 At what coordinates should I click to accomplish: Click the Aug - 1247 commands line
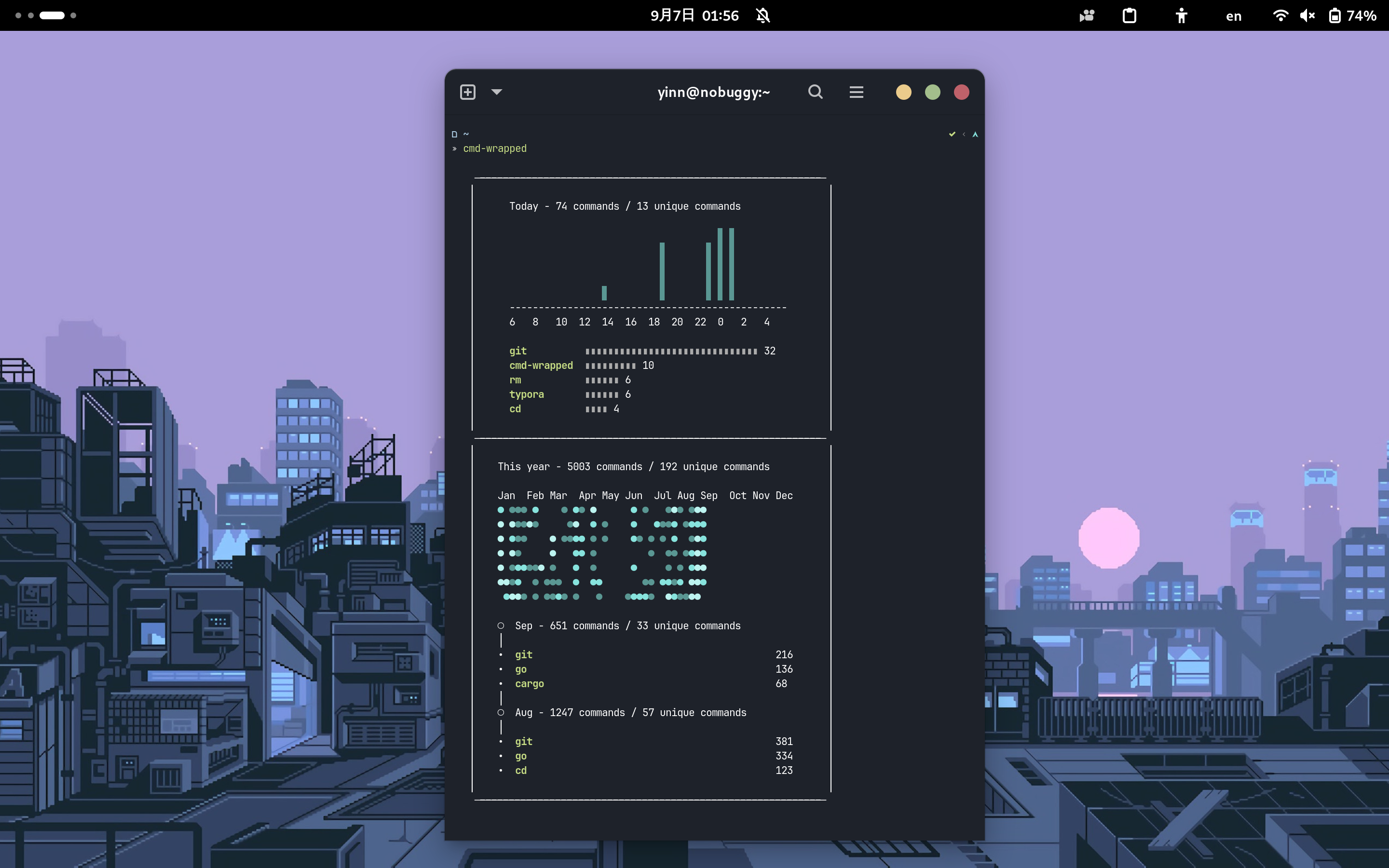630,712
